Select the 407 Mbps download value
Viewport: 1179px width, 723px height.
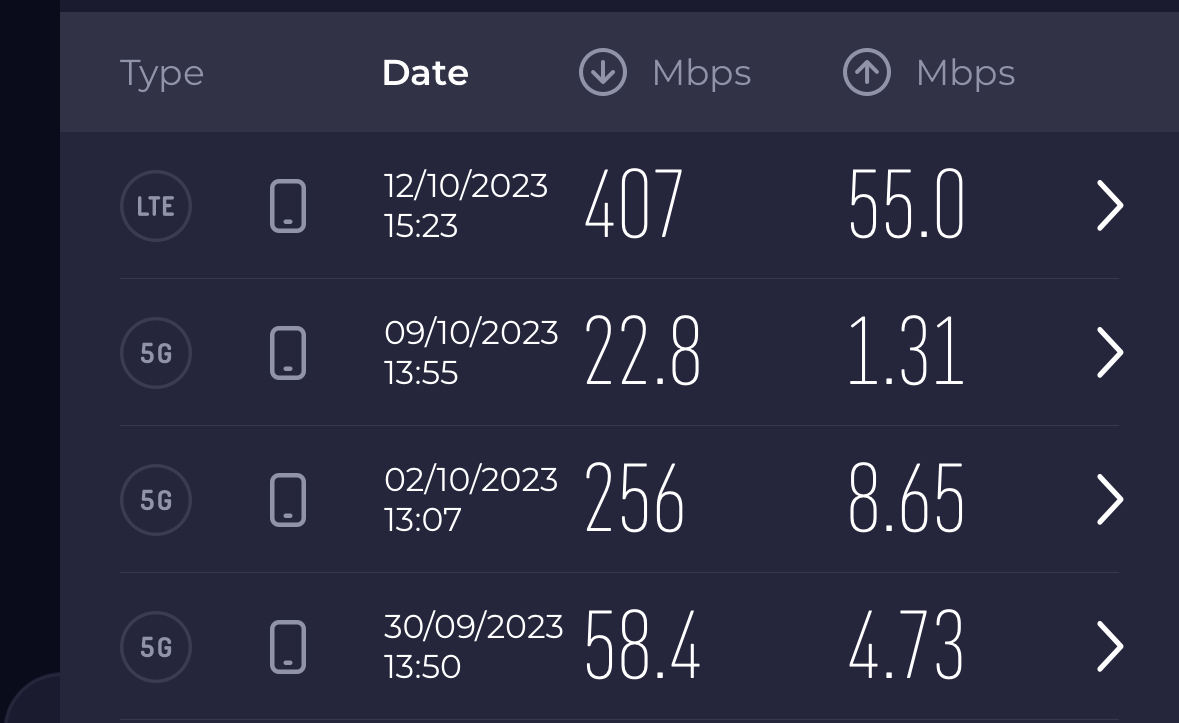click(634, 204)
